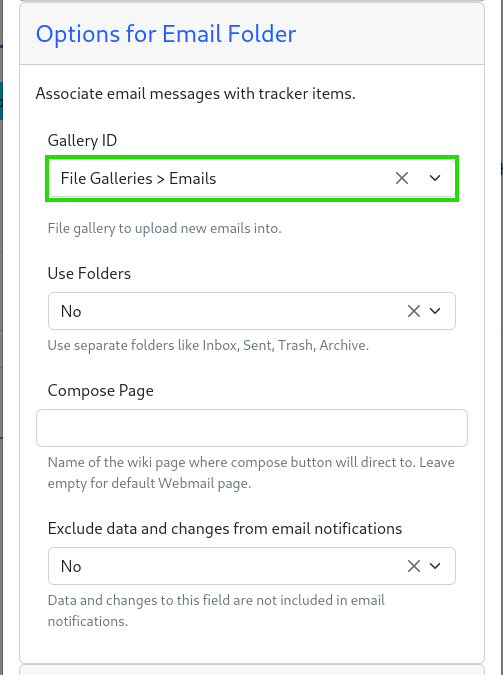Image resolution: width=503 pixels, height=675 pixels.
Task: Focus the Compose Page text field
Action: click(252, 428)
